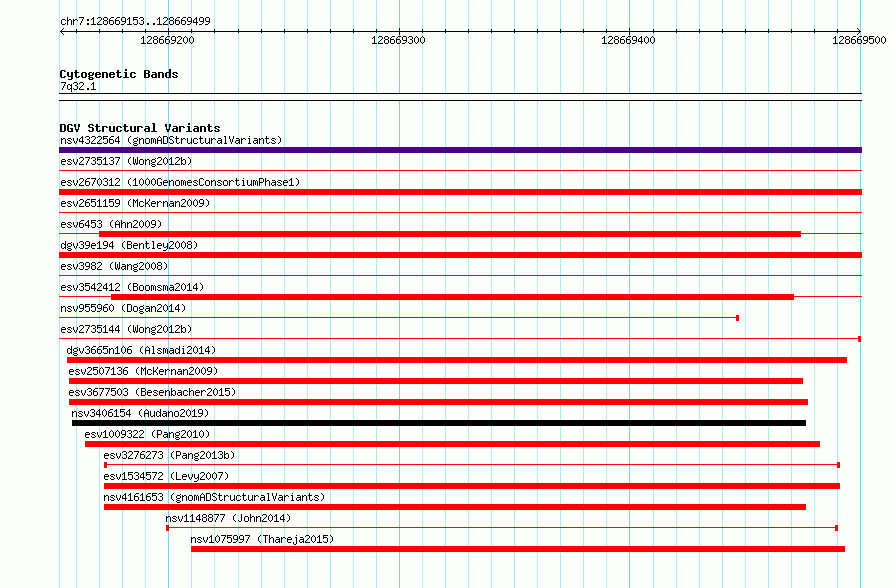Click esv3542412 (Boomsma2014) label
890x588 pixels.
pyautogui.click(x=132, y=287)
